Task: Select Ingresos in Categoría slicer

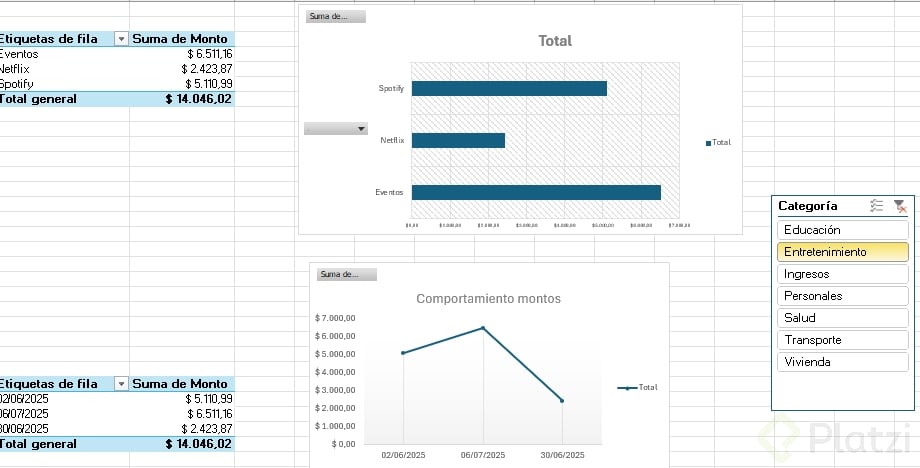Action: click(x=843, y=274)
